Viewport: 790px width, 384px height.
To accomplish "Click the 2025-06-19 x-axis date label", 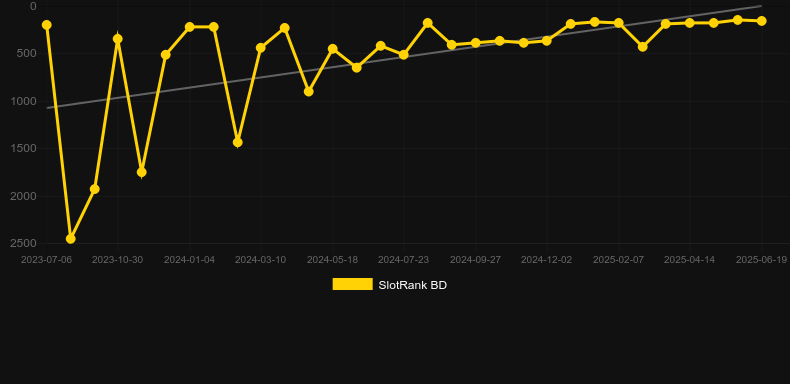I will click(761, 260).
